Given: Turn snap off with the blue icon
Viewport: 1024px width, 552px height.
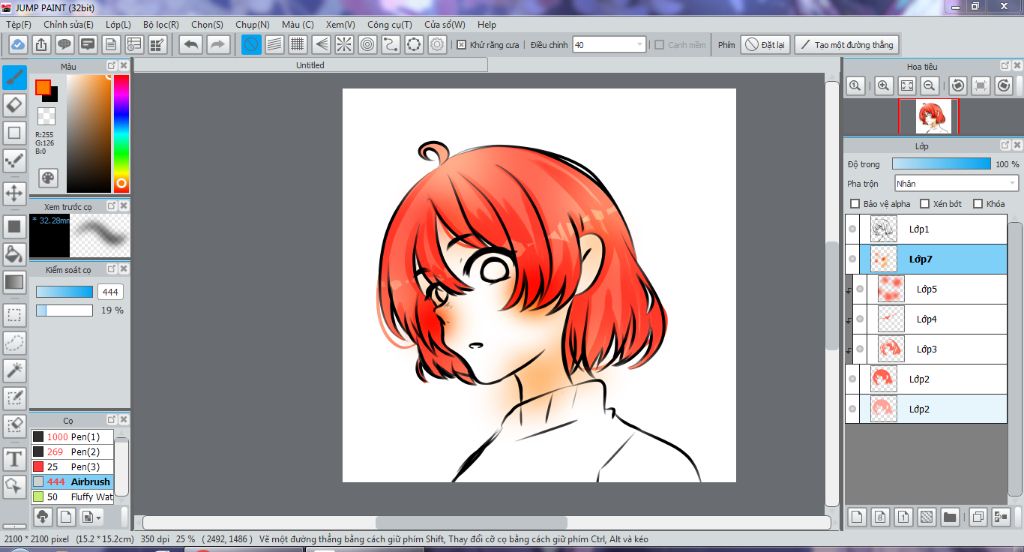Looking at the screenshot, I should [251, 44].
